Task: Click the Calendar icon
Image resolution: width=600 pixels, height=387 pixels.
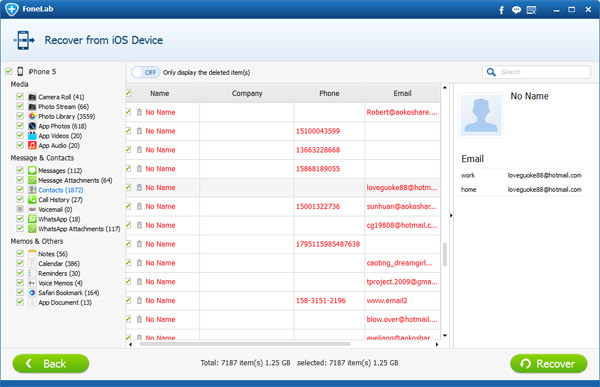Action: tap(32, 263)
